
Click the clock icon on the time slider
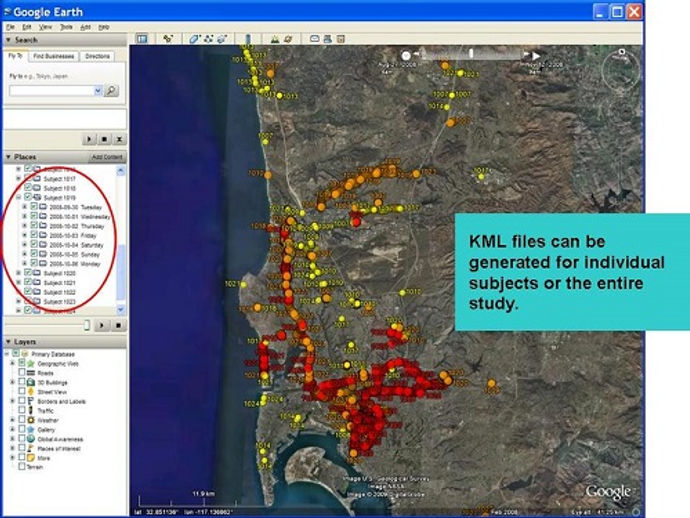point(406,56)
